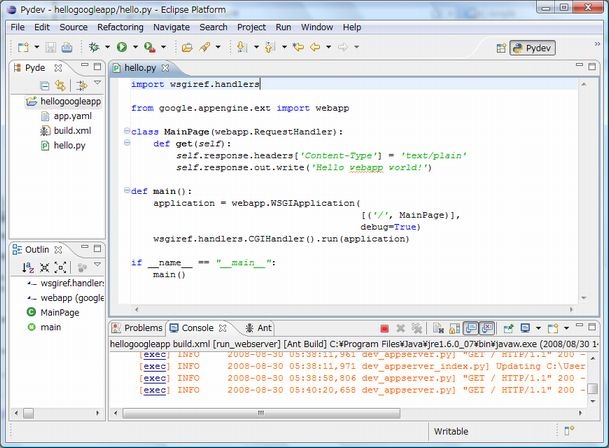
Task: Toggle Link with Editor in Package Explorer
Action: [59, 87]
